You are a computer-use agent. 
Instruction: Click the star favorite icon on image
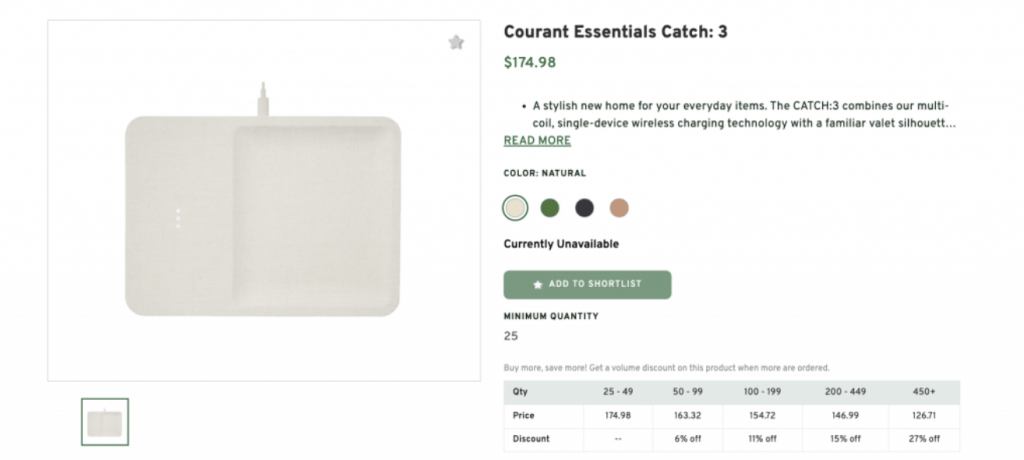pyautogui.click(x=456, y=43)
